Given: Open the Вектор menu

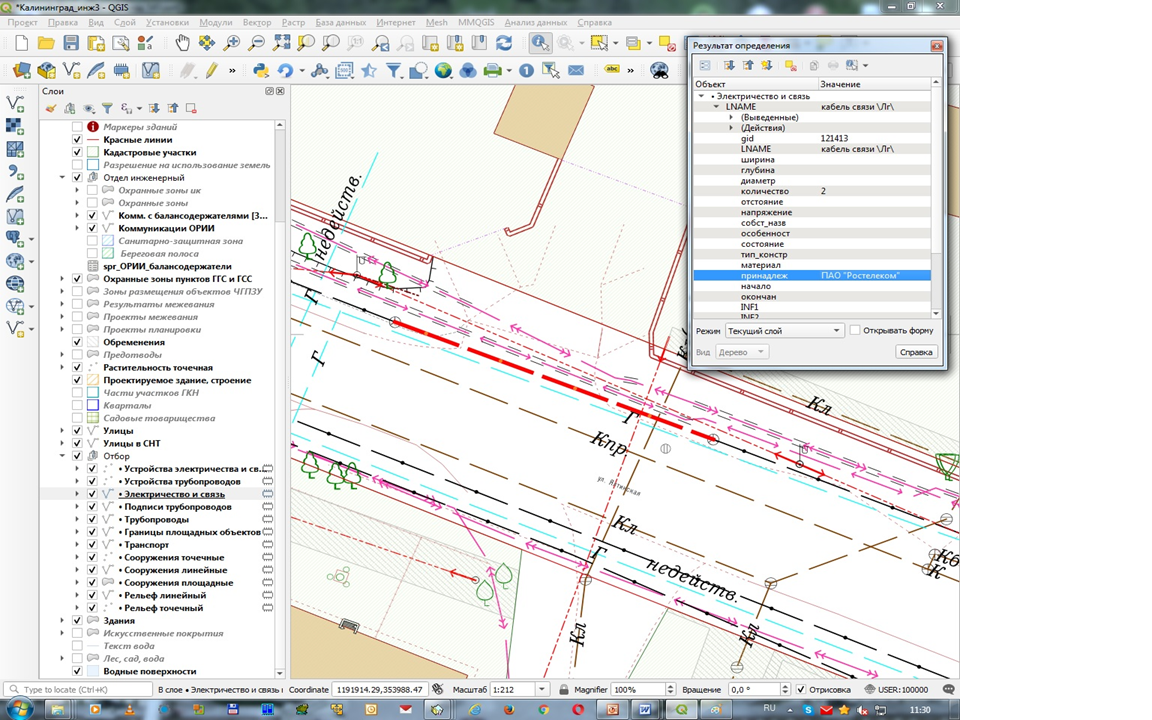Looking at the screenshot, I should pyautogui.click(x=257, y=22).
